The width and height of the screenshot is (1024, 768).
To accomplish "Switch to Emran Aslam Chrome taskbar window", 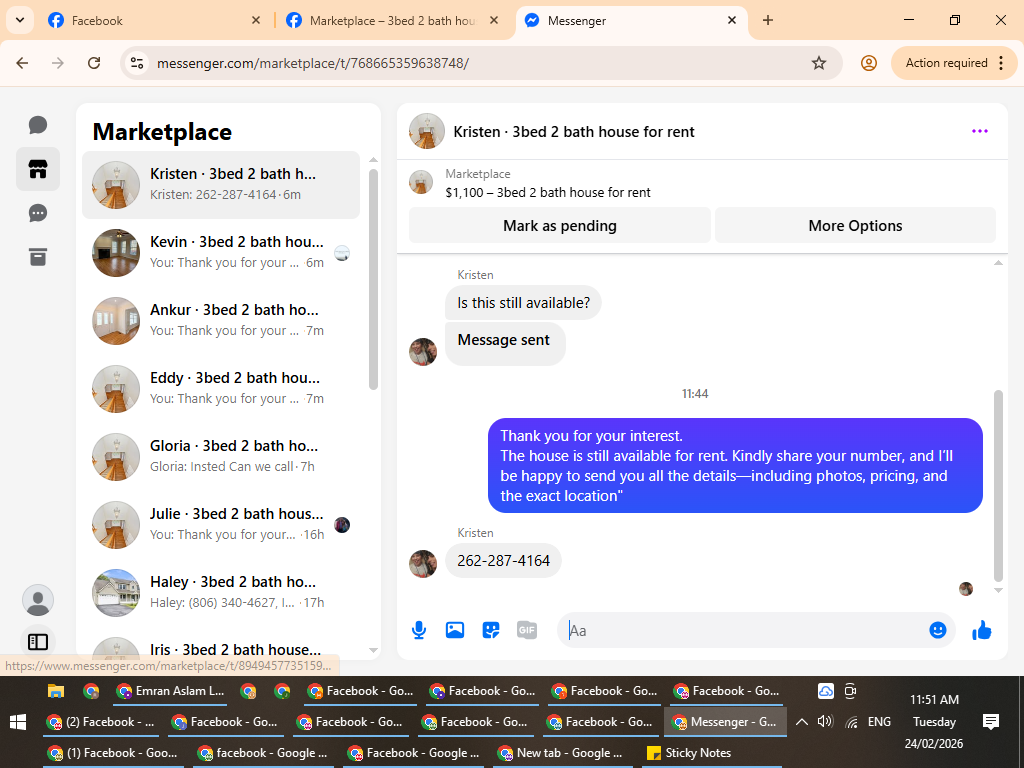I will tap(170, 691).
